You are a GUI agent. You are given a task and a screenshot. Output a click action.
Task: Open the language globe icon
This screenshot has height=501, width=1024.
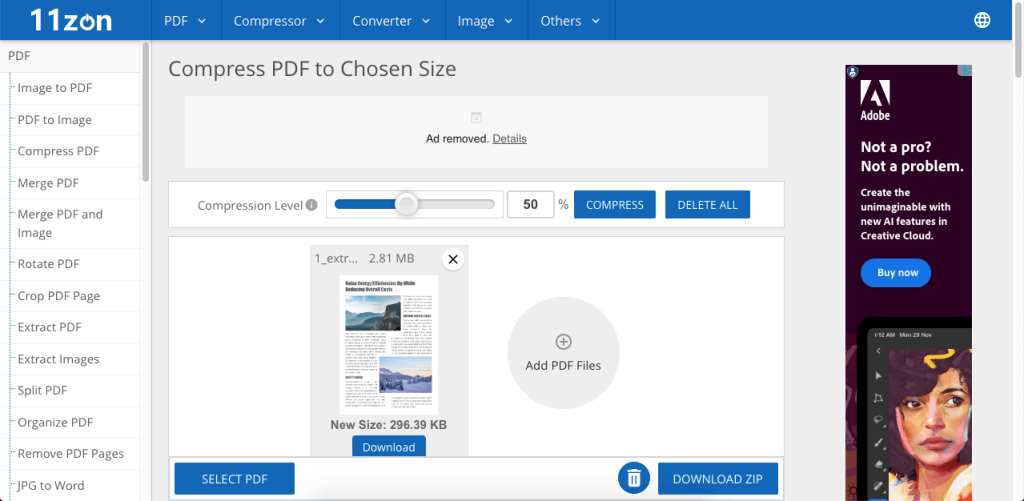pyautogui.click(x=981, y=21)
